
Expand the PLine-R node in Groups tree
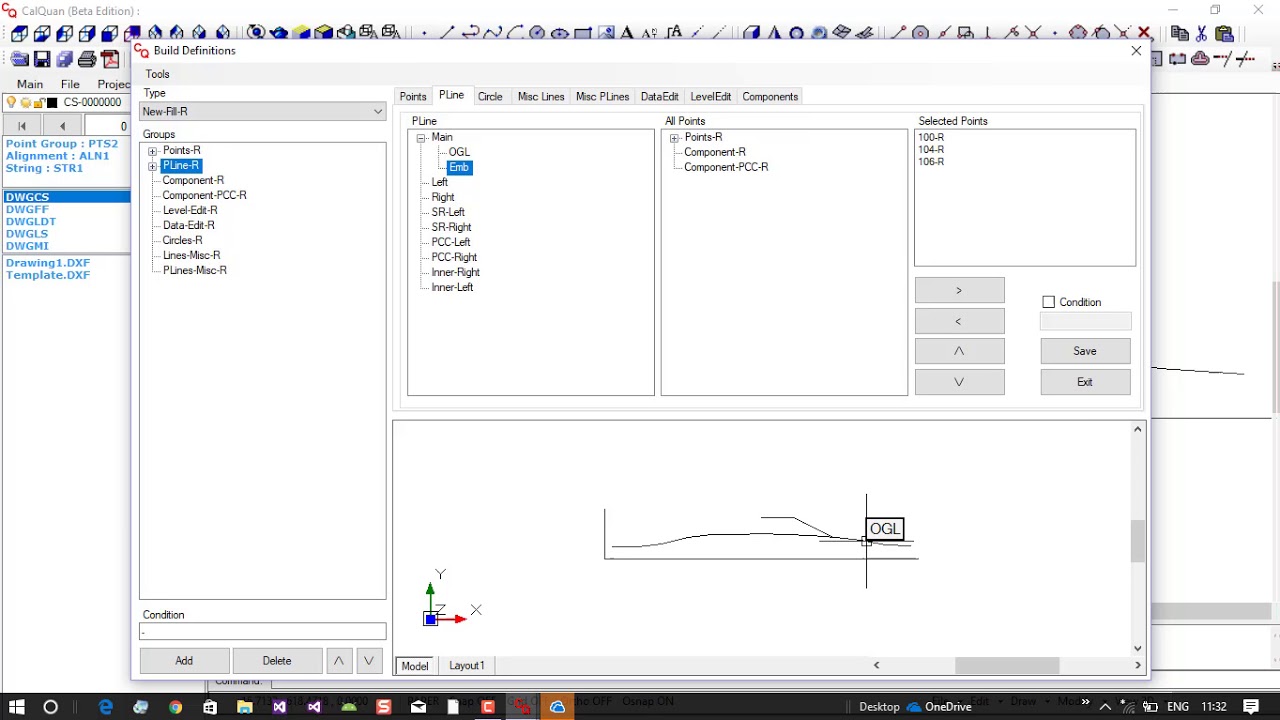pos(153,166)
